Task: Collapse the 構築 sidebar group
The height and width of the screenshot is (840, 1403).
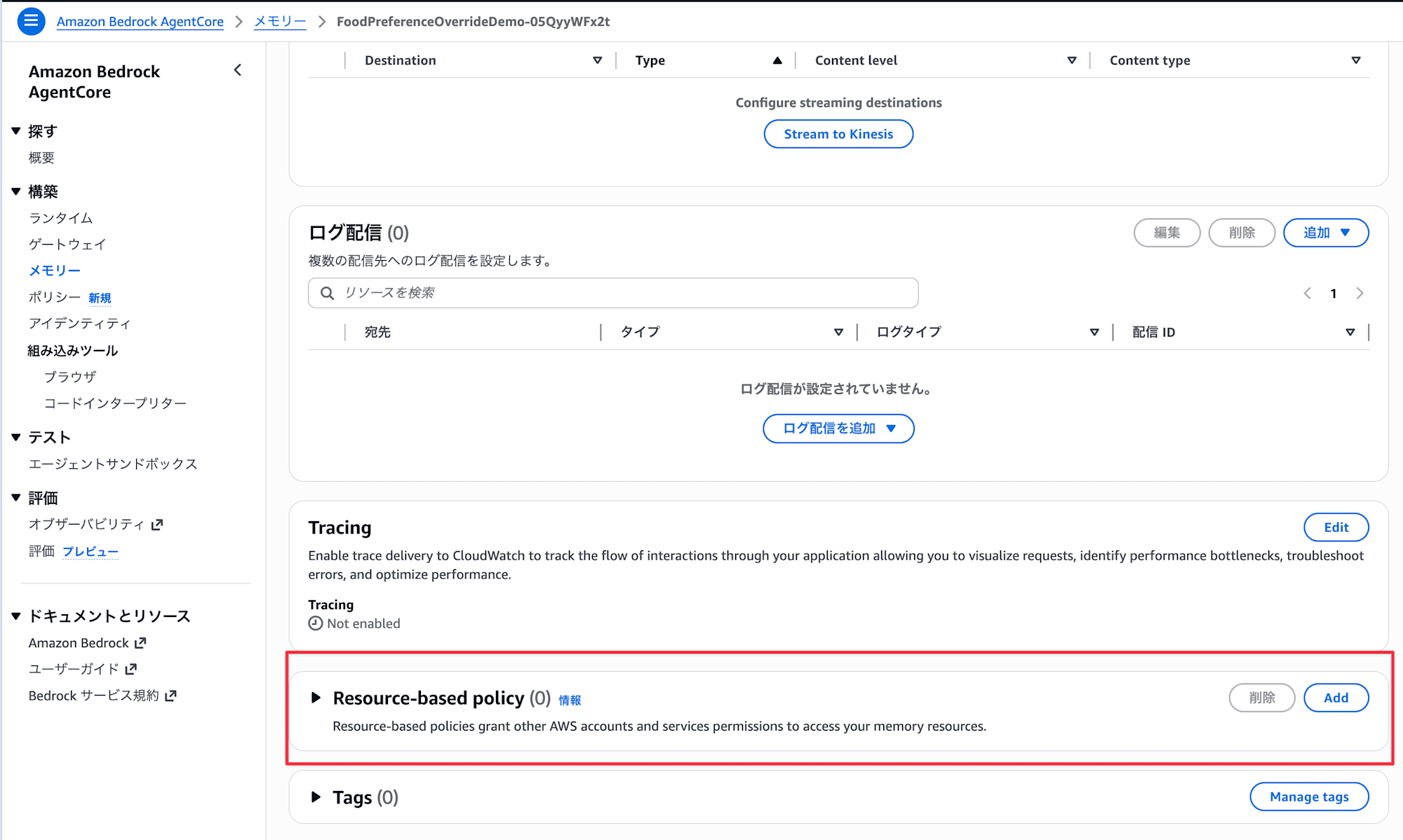Action: click(16, 191)
